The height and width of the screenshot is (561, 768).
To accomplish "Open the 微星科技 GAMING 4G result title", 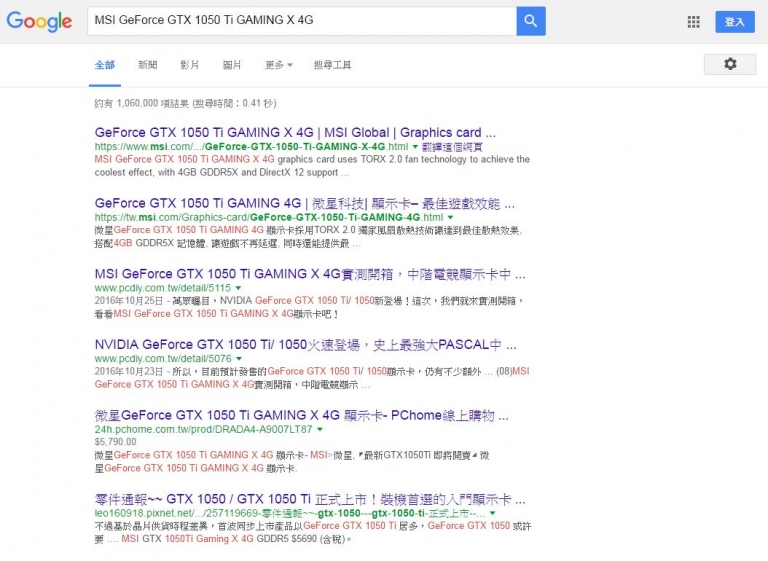I will coord(305,203).
